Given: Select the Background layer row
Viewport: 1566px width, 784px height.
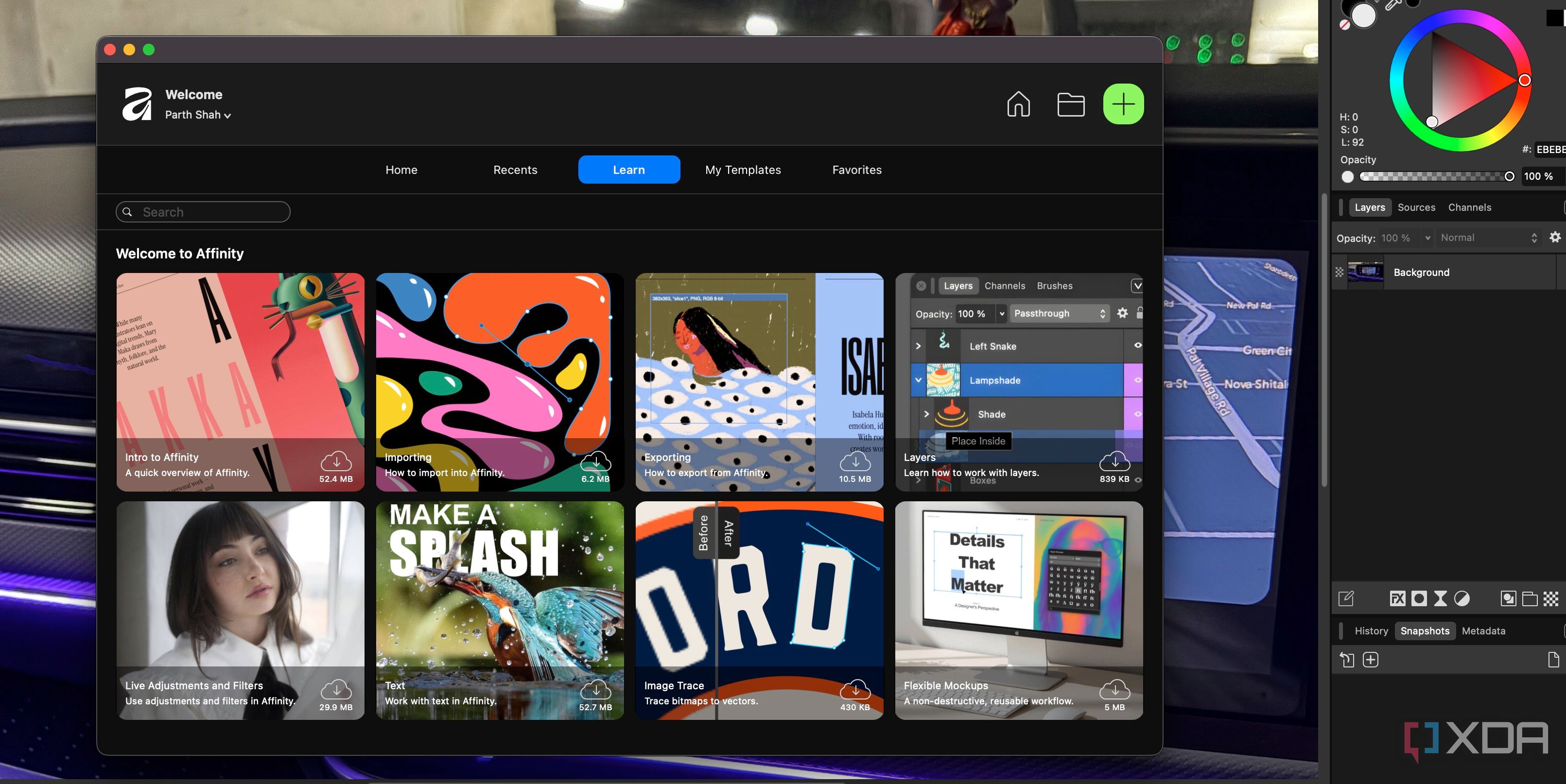Looking at the screenshot, I should click(1444, 273).
